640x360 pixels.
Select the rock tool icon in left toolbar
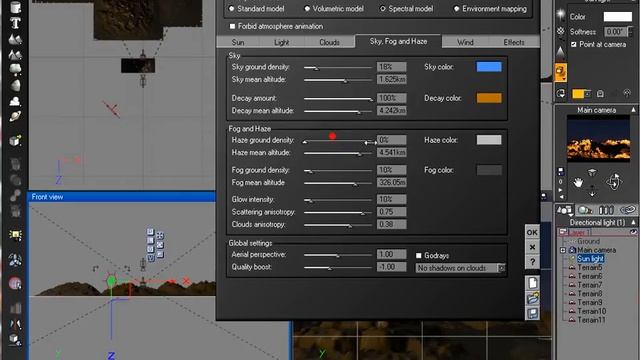click(x=16, y=86)
